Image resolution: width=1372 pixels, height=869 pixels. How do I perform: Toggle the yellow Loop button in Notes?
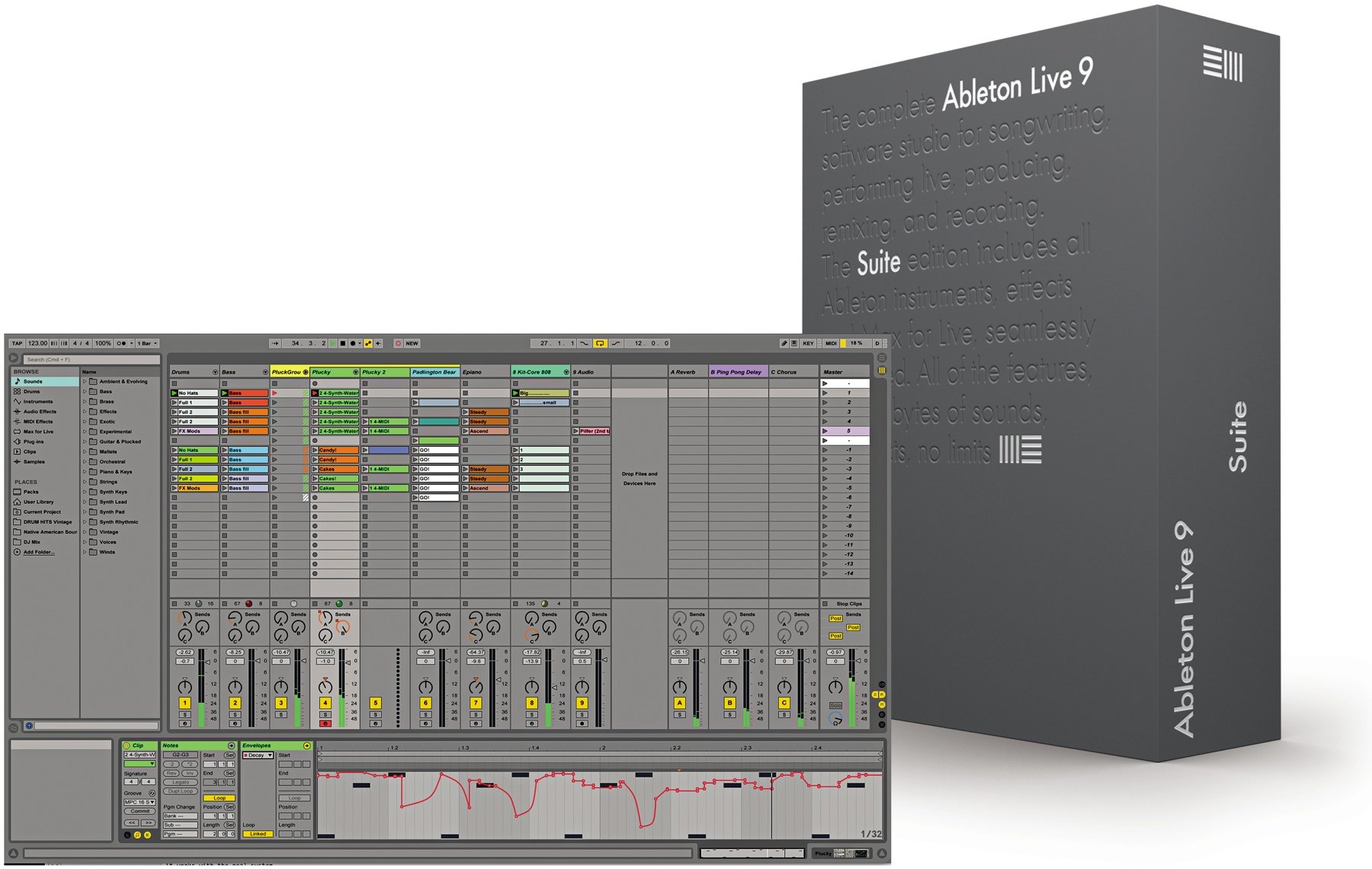click(220, 798)
